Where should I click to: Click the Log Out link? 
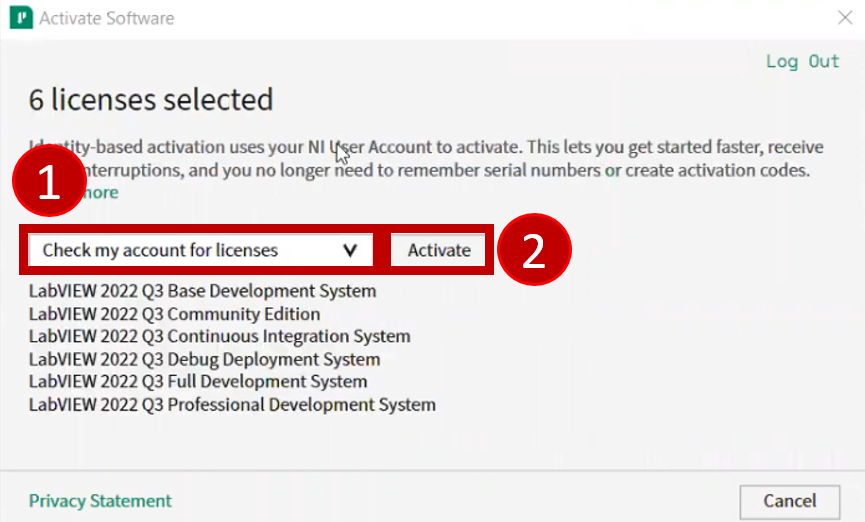click(x=803, y=61)
